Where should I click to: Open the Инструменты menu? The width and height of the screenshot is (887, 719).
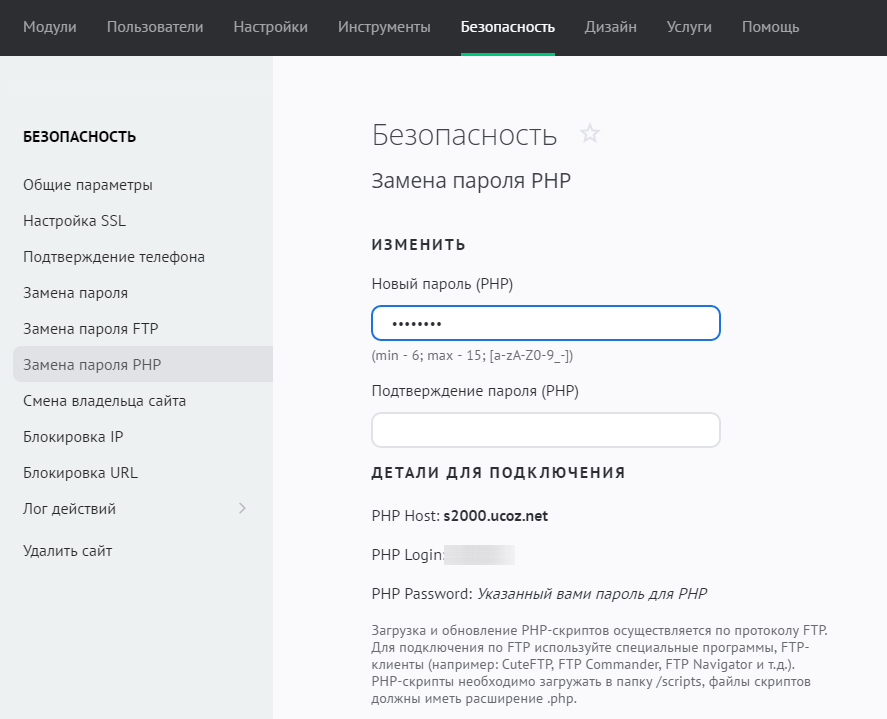[x=384, y=27]
